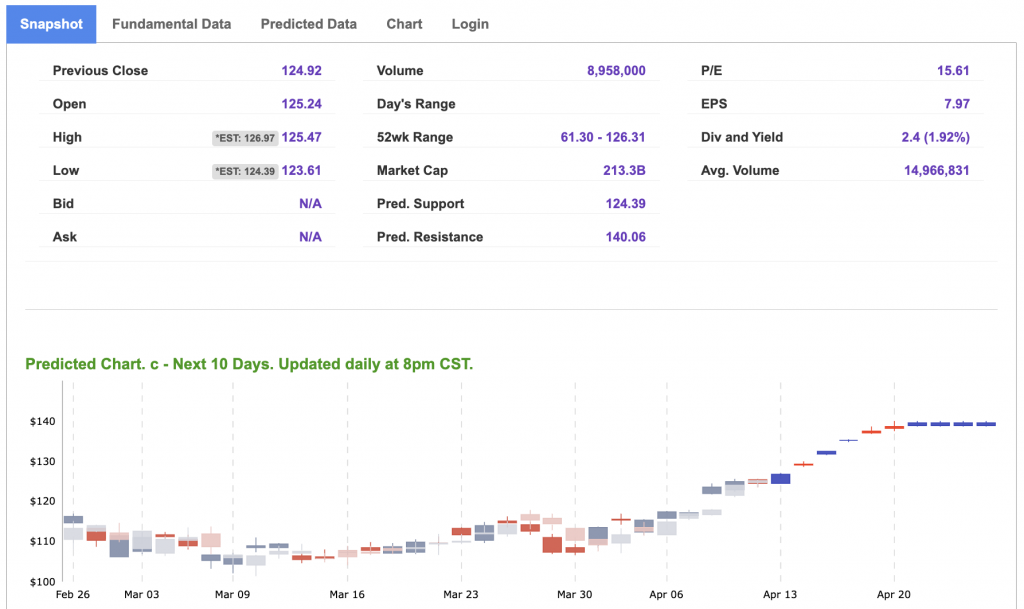The width and height of the screenshot is (1024, 609).
Task: Click the 52wk Range value 61.30 - 126.31
Action: [601, 137]
